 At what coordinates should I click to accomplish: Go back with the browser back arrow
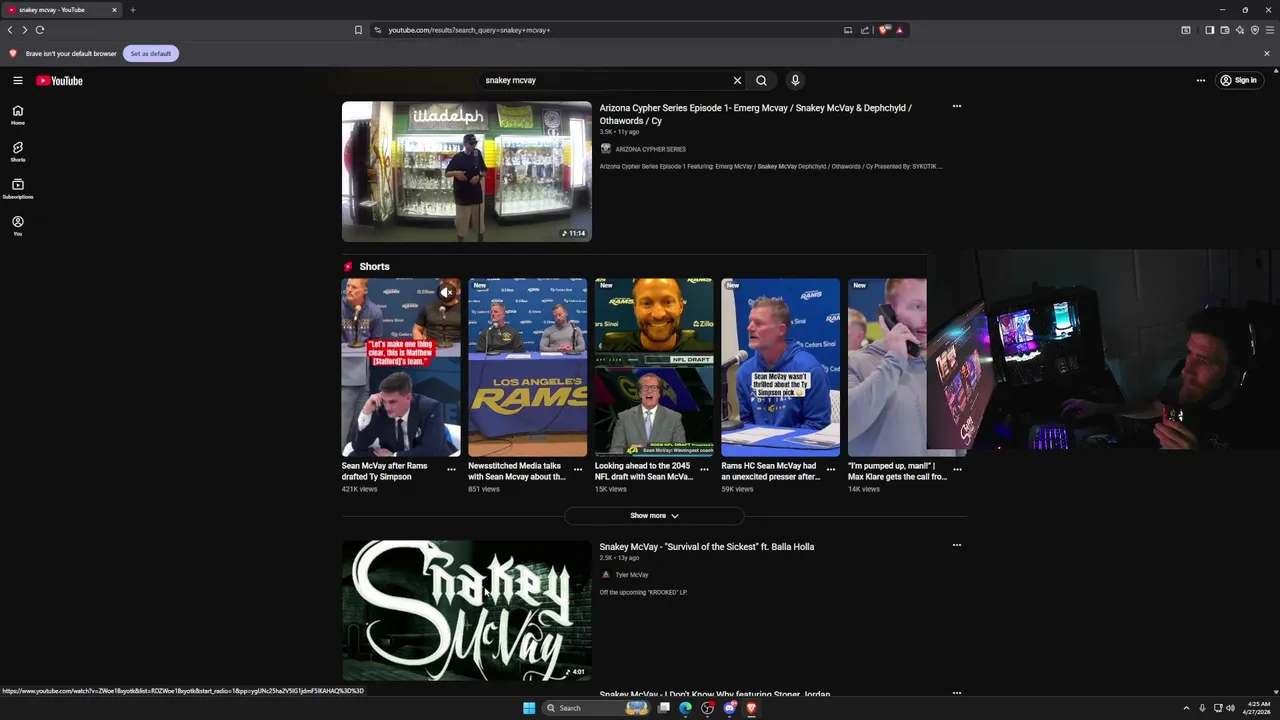pyautogui.click(x=10, y=30)
